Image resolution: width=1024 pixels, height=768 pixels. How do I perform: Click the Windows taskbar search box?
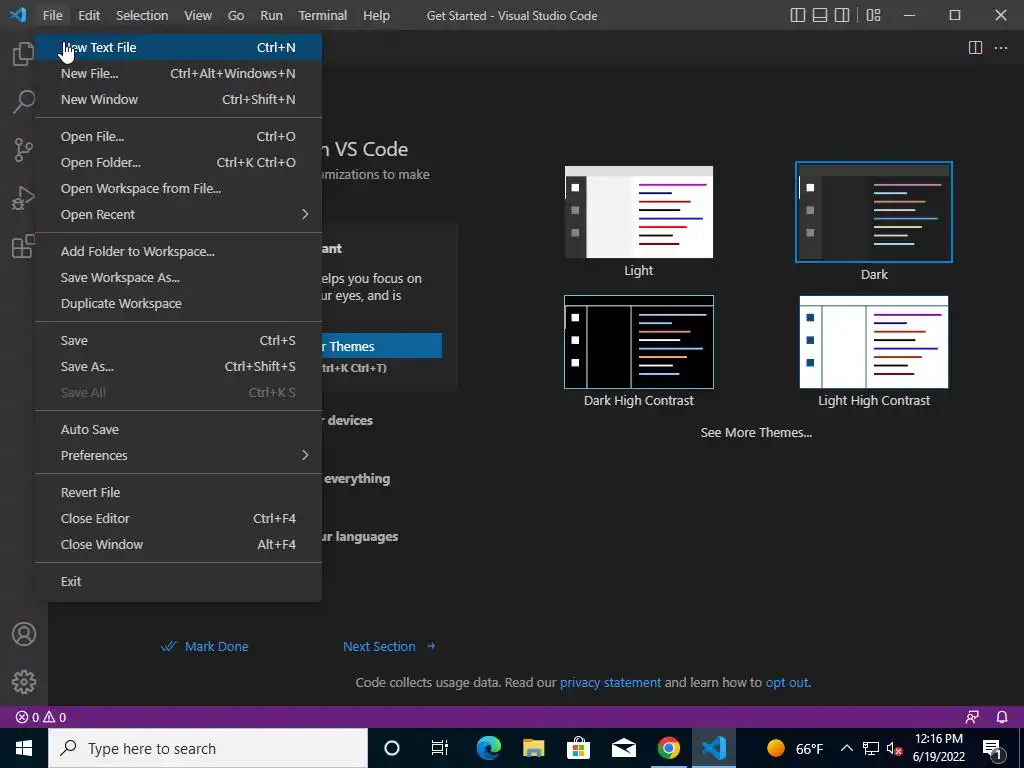coord(208,748)
